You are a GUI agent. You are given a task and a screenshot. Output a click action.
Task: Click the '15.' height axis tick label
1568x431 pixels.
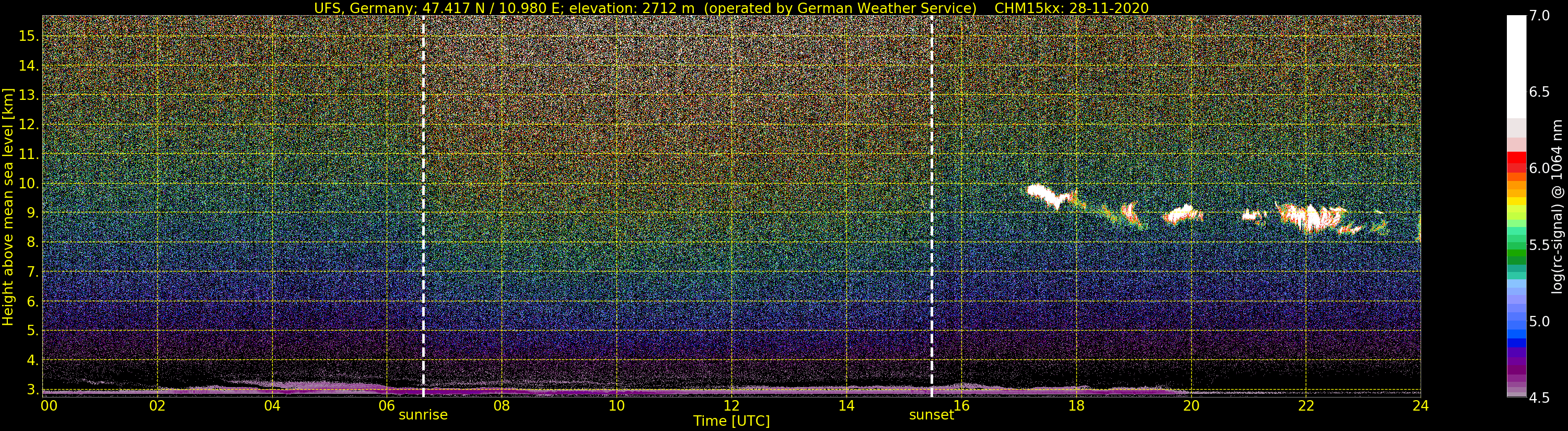29,36
